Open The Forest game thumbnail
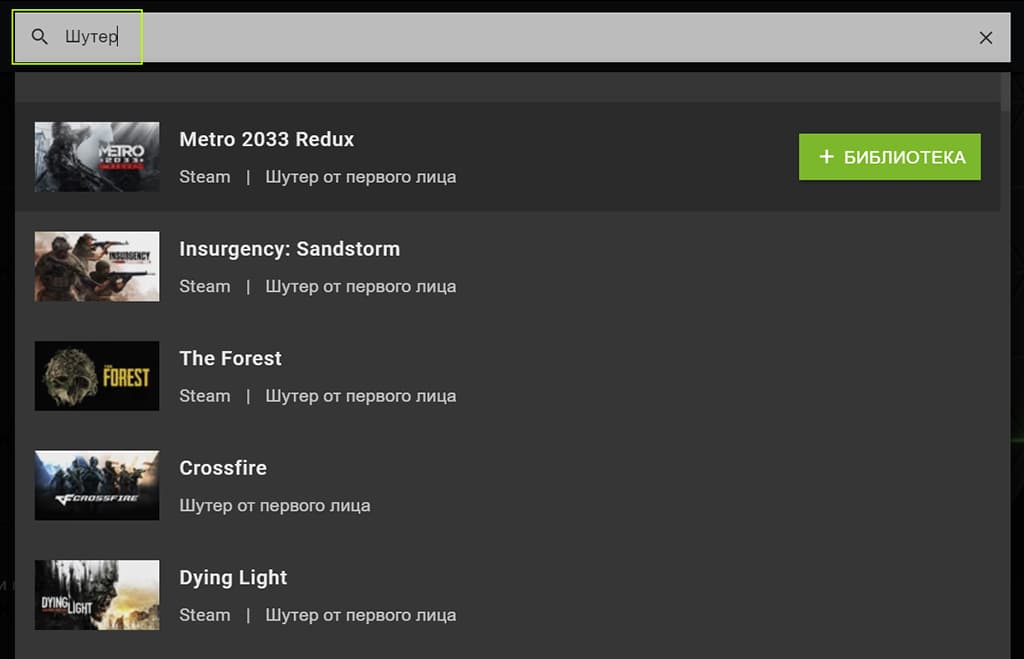 point(97,376)
